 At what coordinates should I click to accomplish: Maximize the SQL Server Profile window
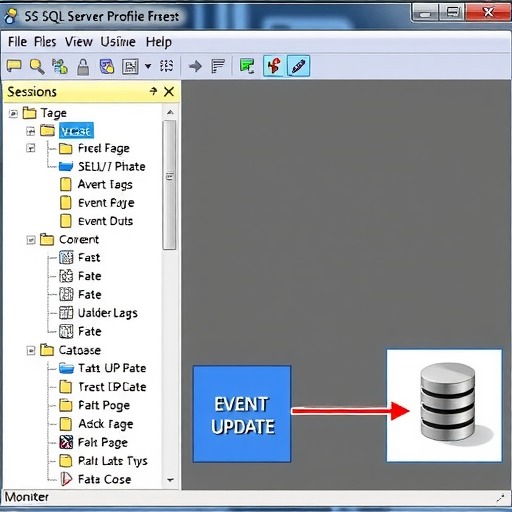click(453, 13)
